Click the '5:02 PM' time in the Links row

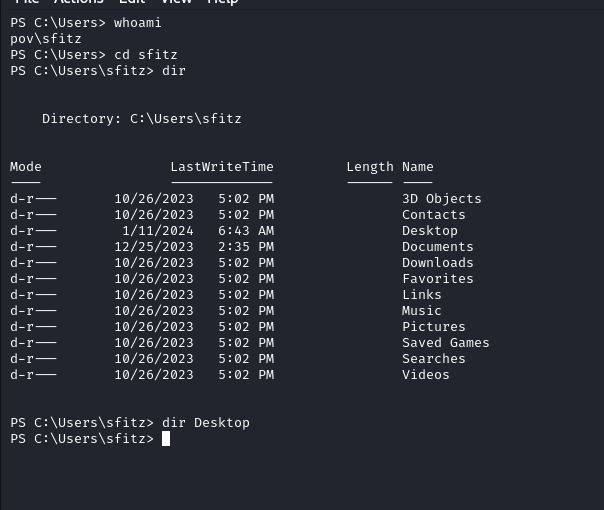(x=246, y=295)
